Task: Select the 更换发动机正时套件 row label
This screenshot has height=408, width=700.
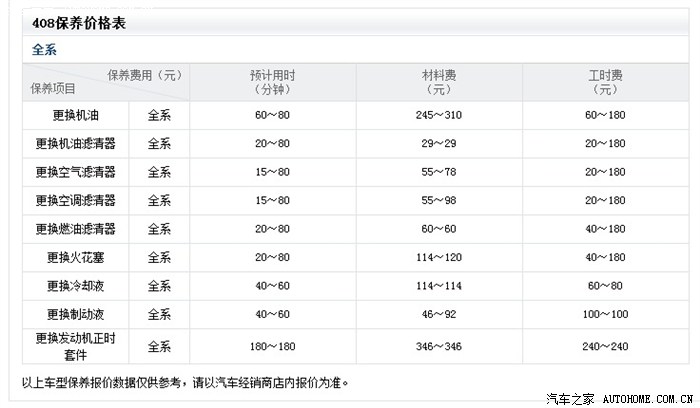Action: pyautogui.click(x=75, y=346)
